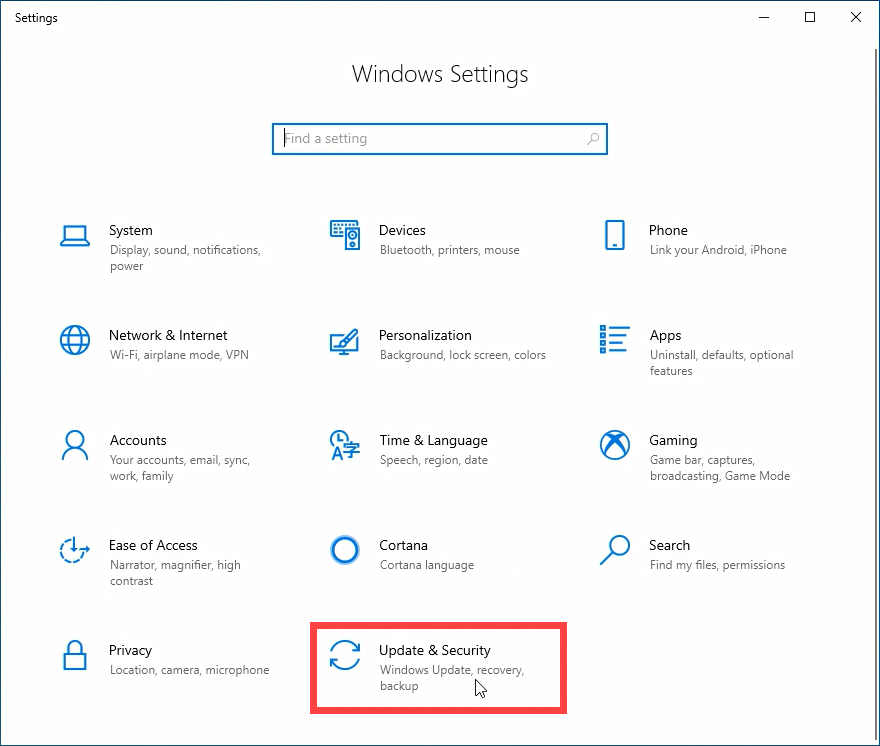Viewport: 880px width, 746px height.
Task: Open the Update & Security sync icon
Action: (345, 655)
